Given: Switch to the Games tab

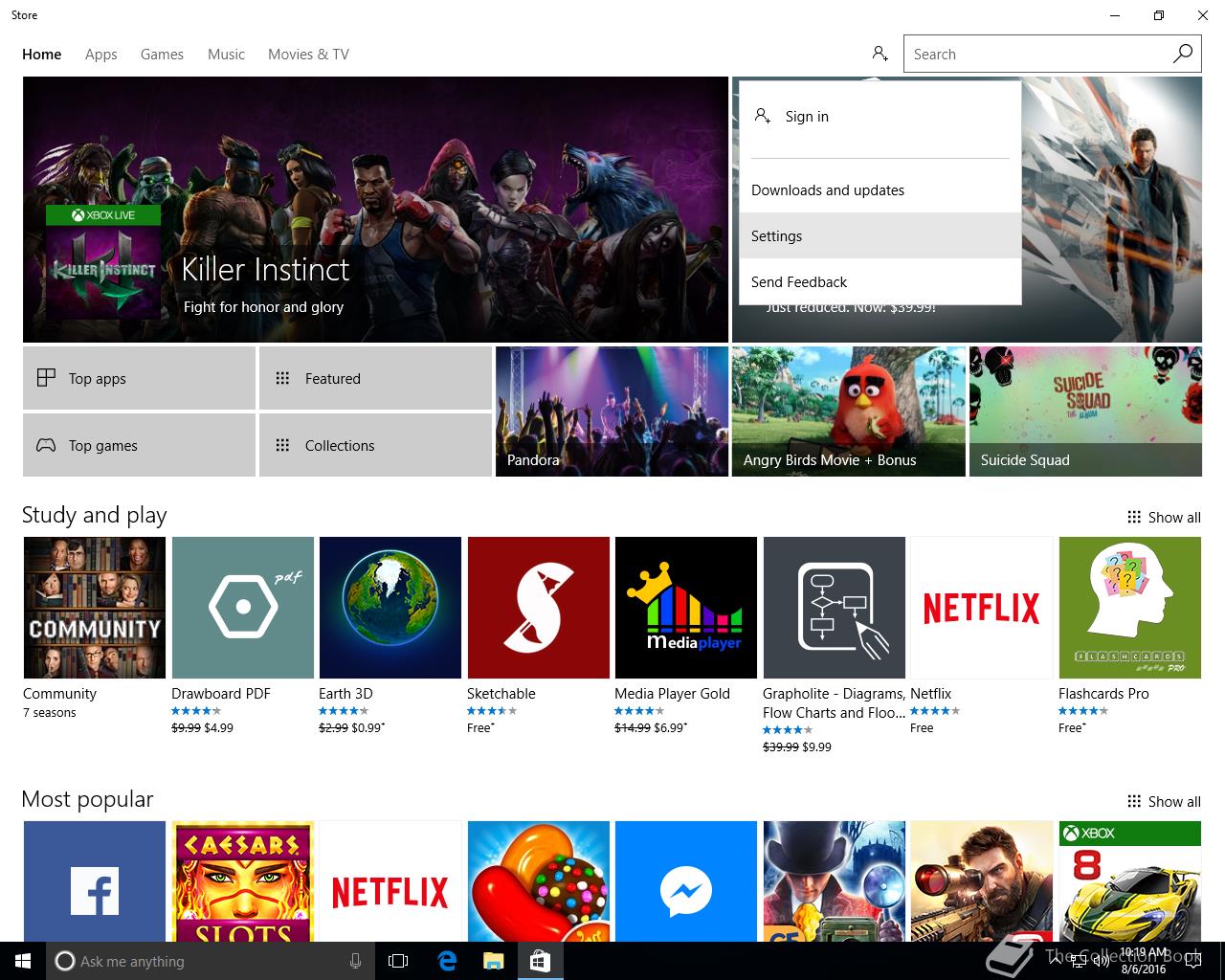Looking at the screenshot, I should (162, 55).
